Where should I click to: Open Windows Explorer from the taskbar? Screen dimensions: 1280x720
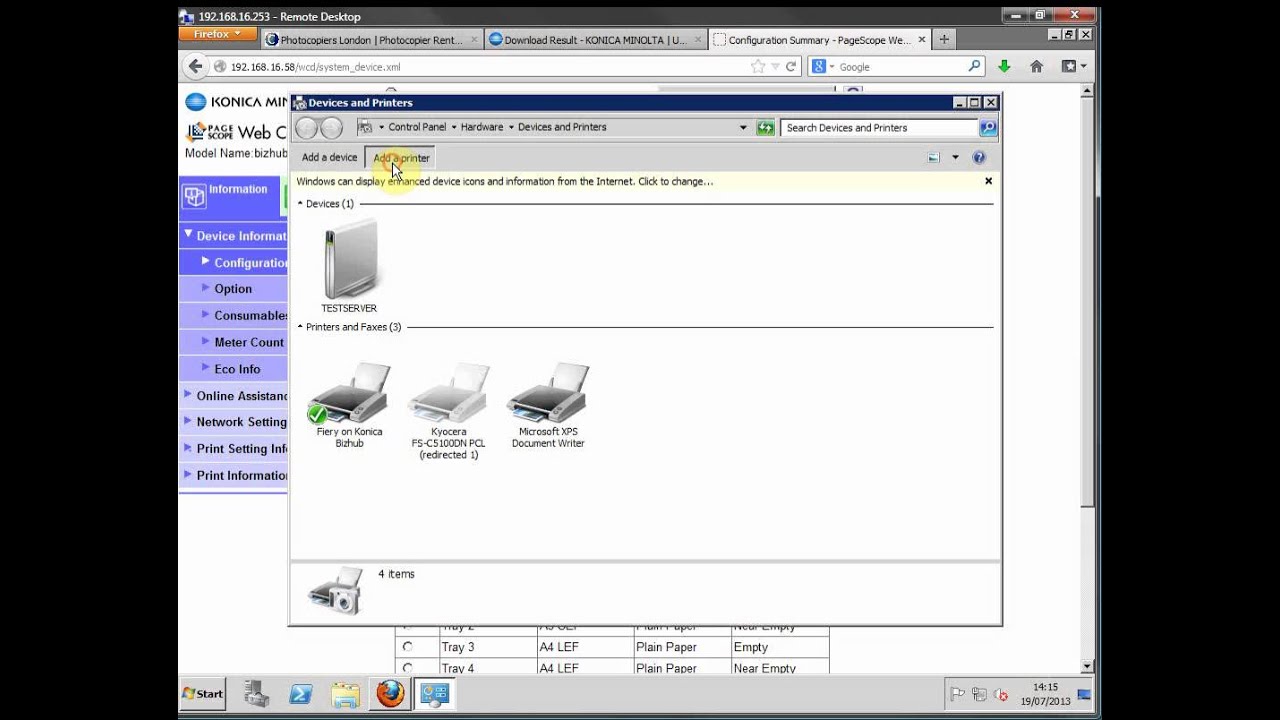(x=345, y=693)
